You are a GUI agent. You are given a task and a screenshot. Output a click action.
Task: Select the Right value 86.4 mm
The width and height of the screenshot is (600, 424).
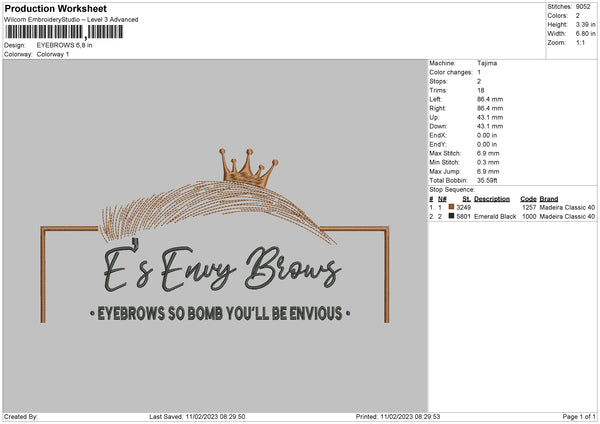[490, 108]
